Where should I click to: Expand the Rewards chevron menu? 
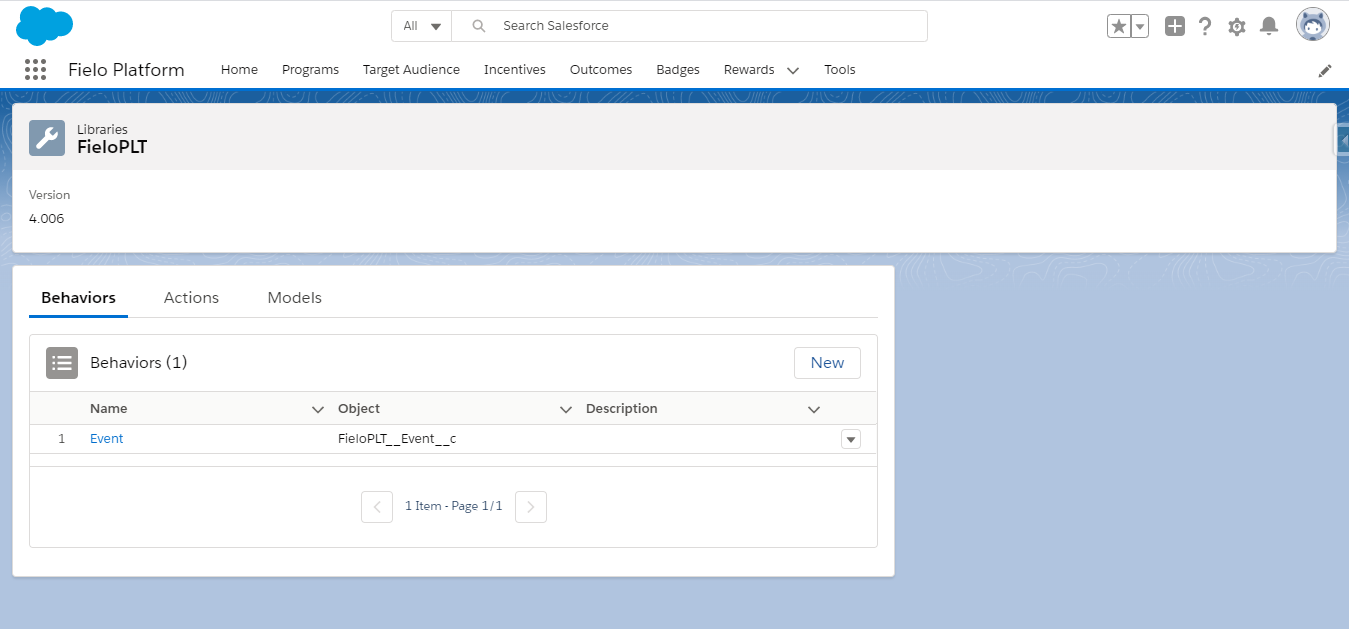[x=793, y=71]
